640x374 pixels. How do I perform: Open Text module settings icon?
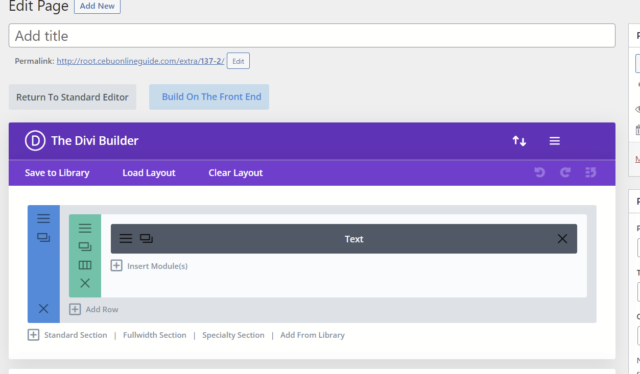[x=126, y=238]
